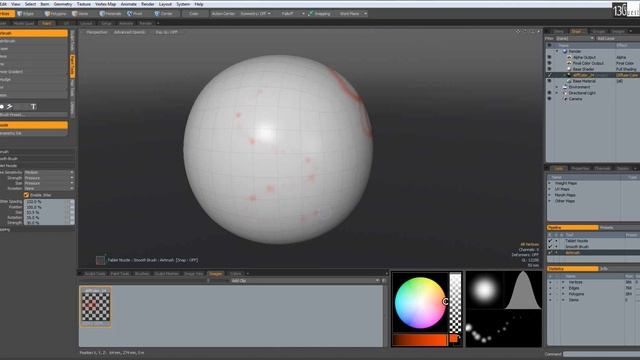Image resolution: width=640 pixels, height=360 pixels.
Task: Select the procedural brush lightning icon
Action: click(x=9, y=107)
